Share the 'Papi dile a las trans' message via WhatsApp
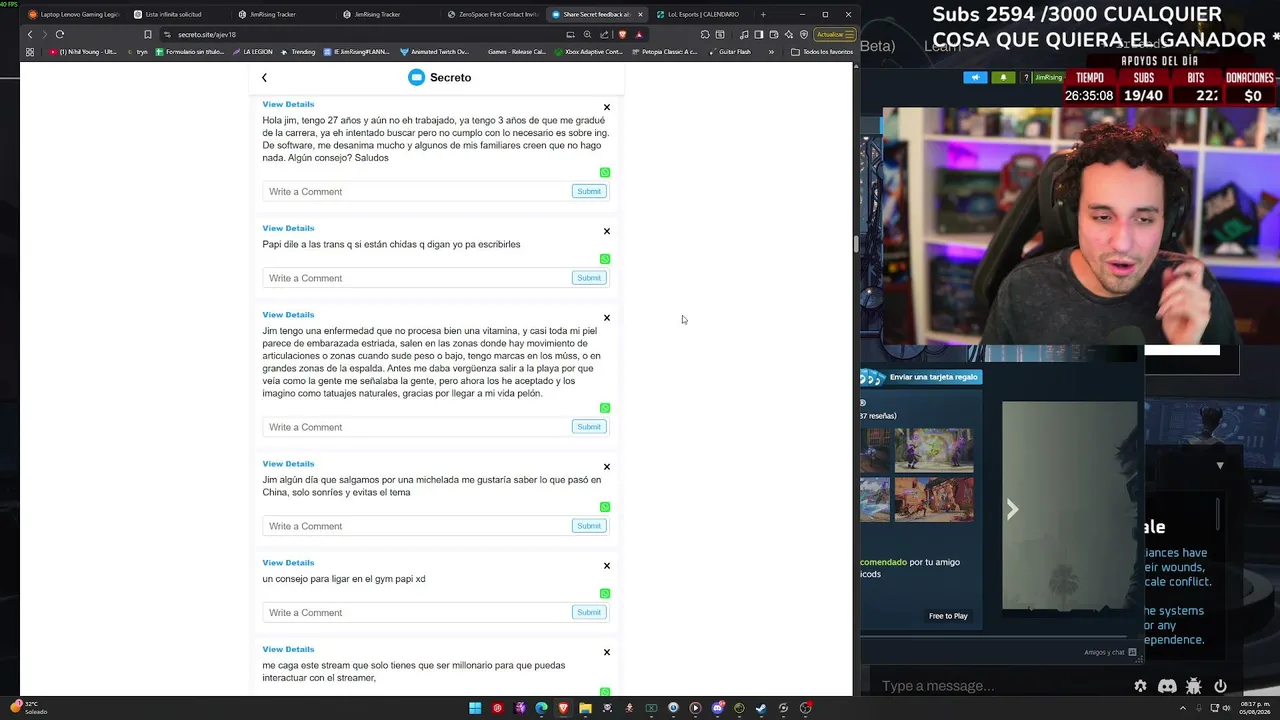1280x720 pixels. (x=605, y=259)
